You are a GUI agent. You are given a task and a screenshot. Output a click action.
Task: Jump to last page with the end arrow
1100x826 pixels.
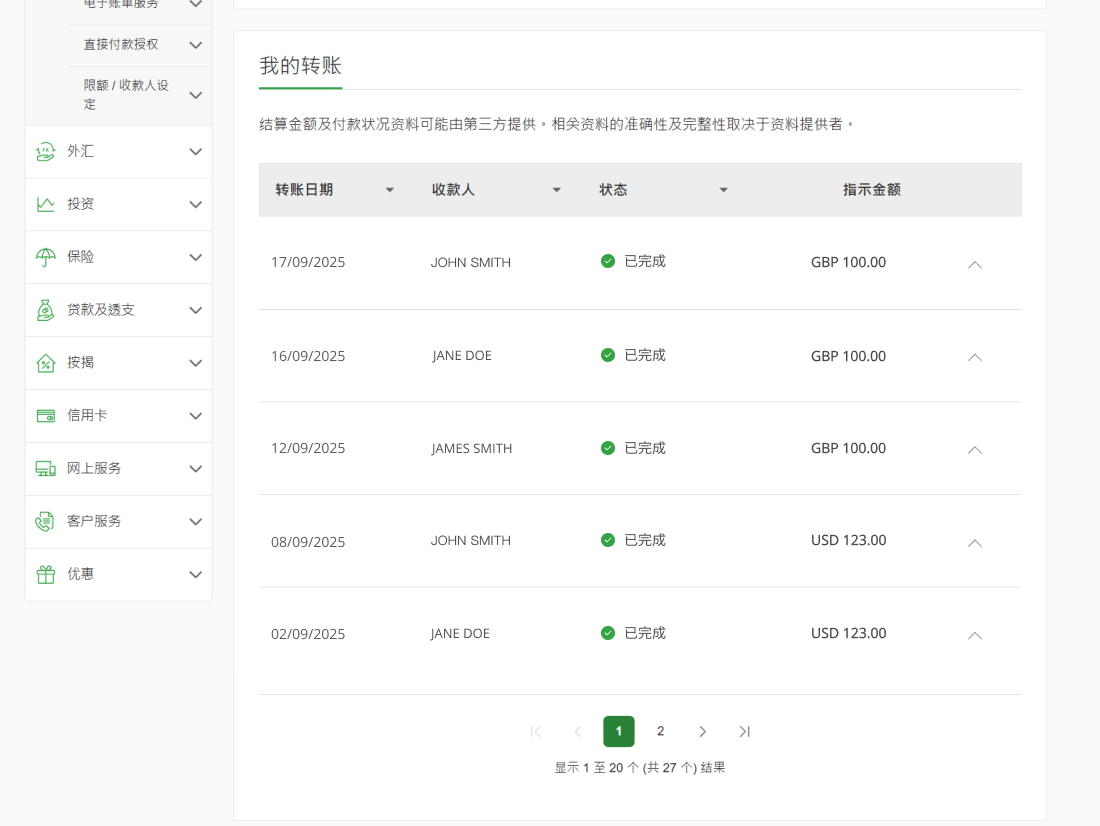(744, 731)
